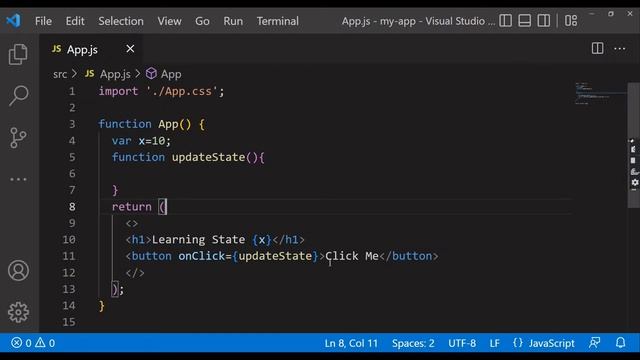Click the Ln 8, Col 11 status item
The height and width of the screenshot is (360, 640).
click(x=351, y=343)
